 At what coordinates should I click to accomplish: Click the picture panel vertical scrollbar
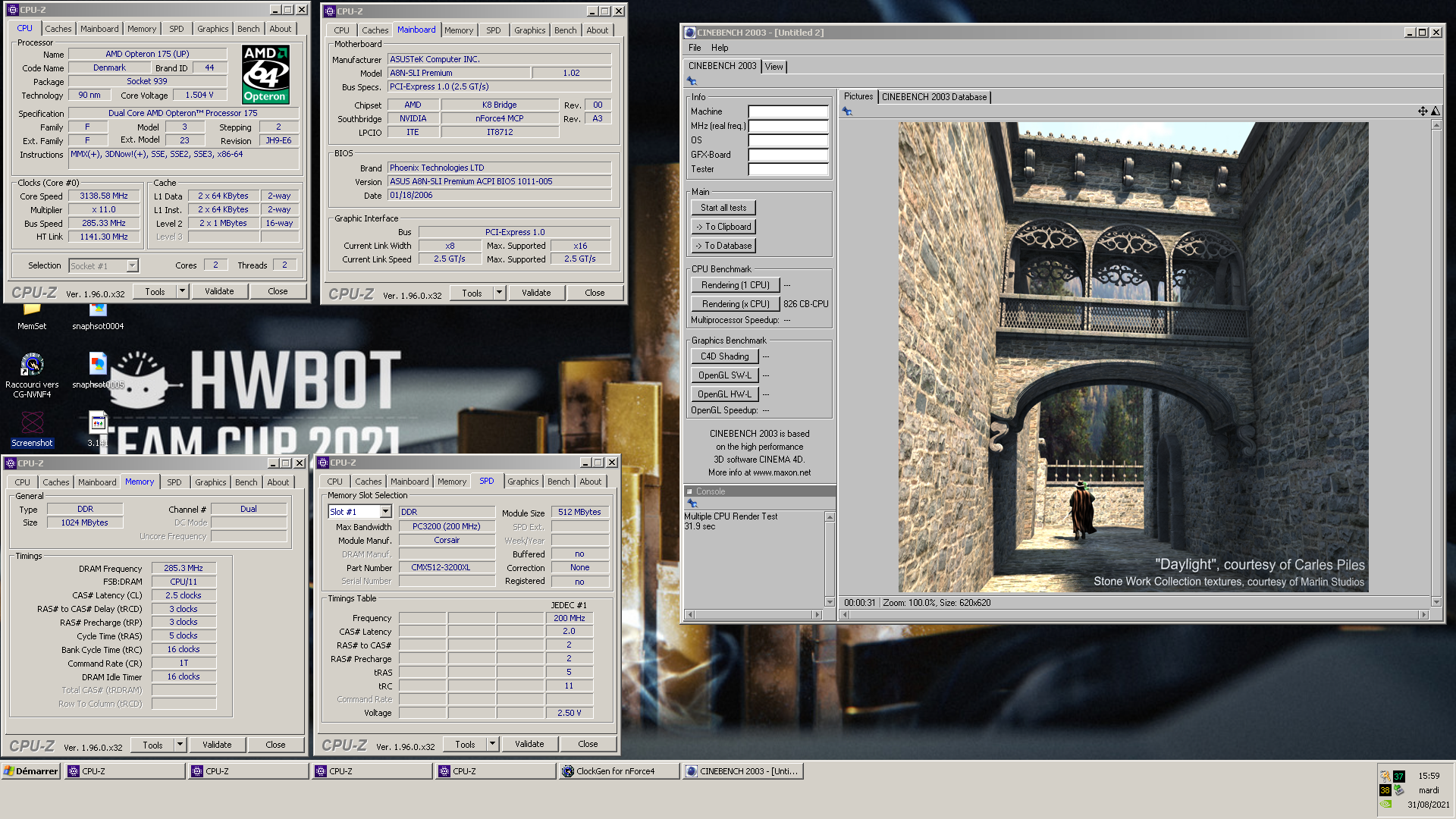pos(1436,362)
